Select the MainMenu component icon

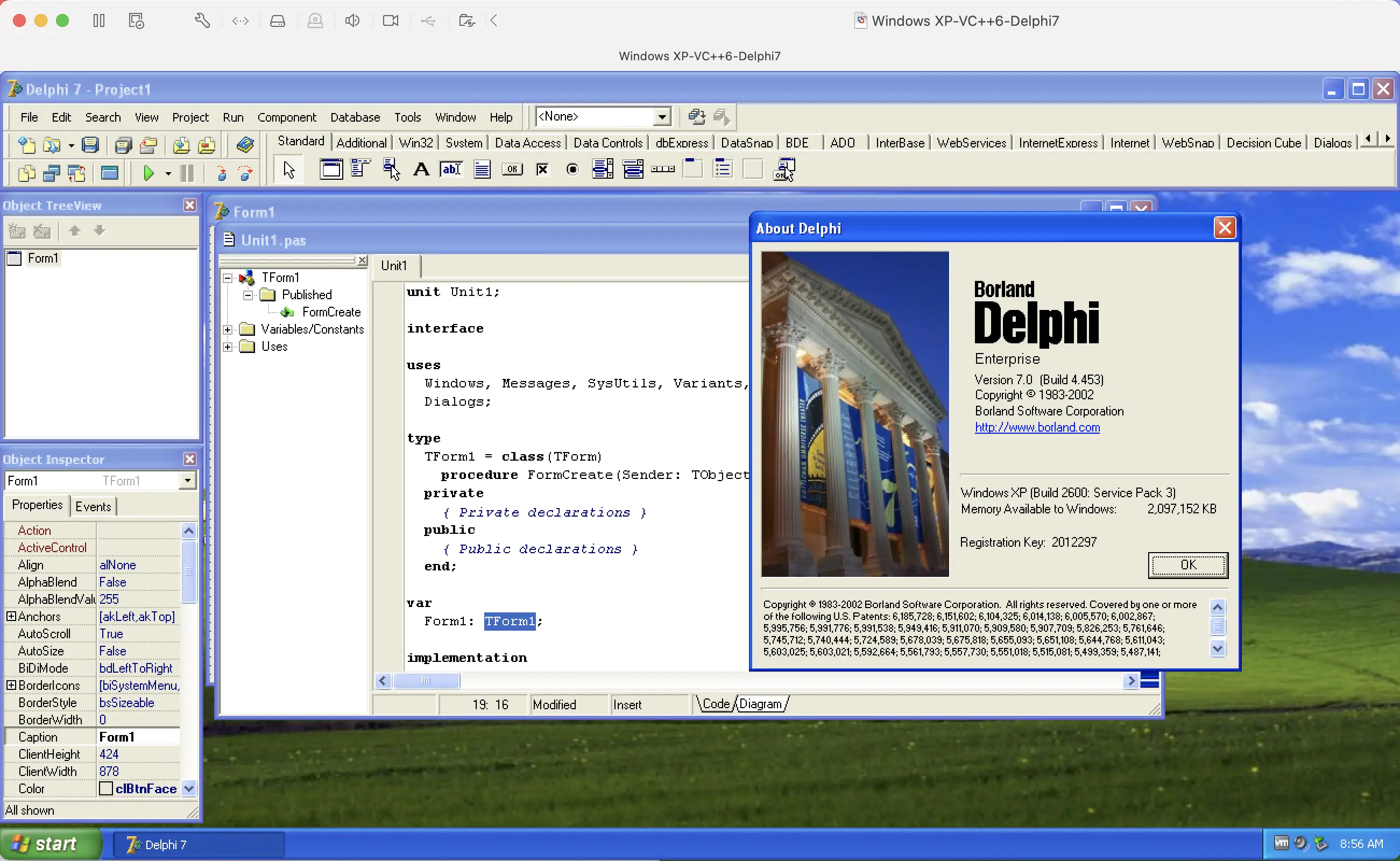pyautogui.click(x=361, y=169)
